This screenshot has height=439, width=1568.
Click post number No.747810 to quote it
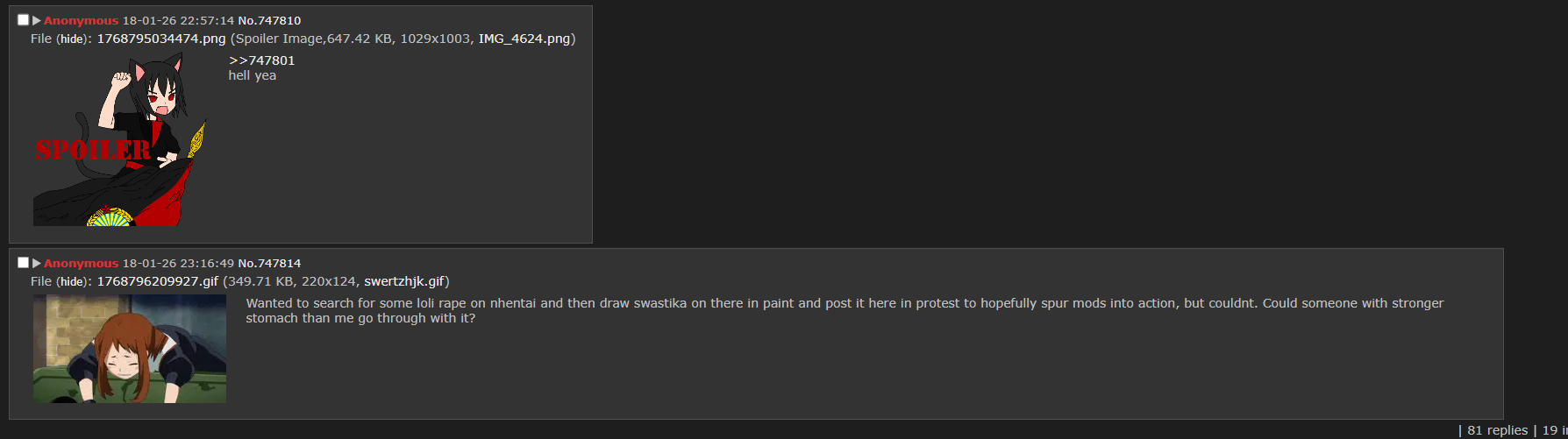coord(269,20)
